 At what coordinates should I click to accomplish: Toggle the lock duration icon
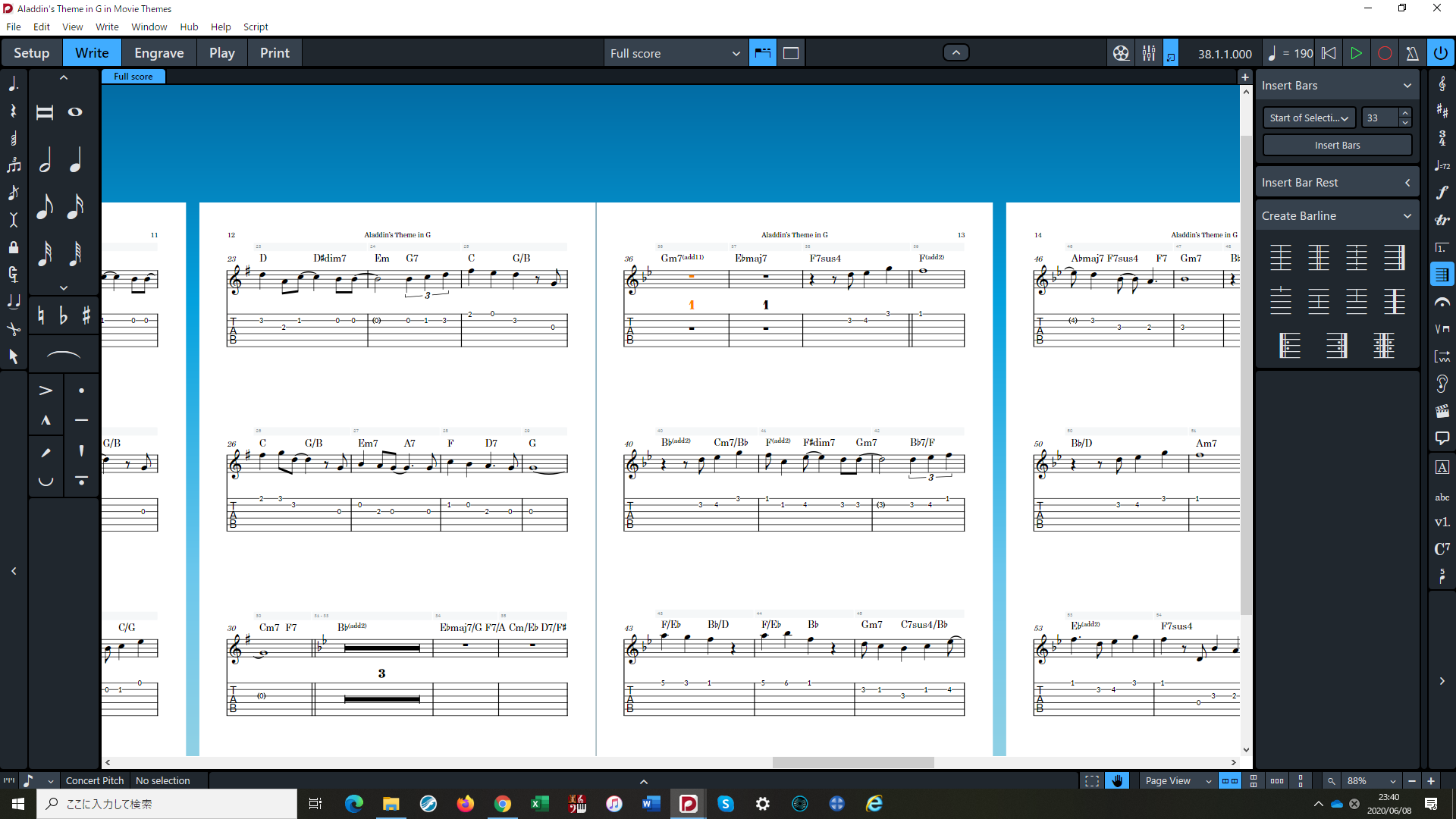point(14,247)
